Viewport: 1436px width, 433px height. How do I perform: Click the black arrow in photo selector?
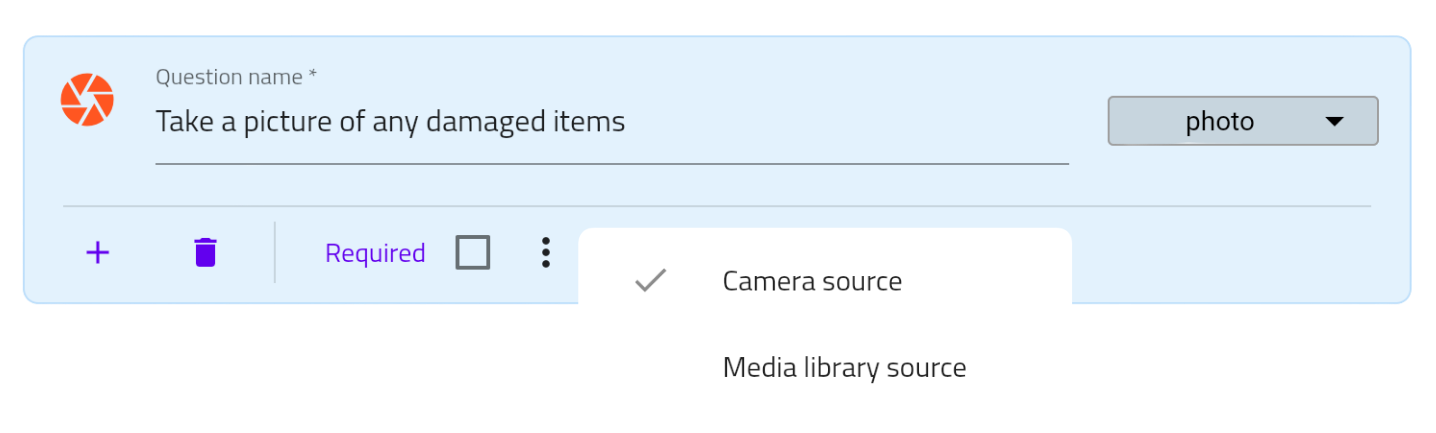point(1334,122)
